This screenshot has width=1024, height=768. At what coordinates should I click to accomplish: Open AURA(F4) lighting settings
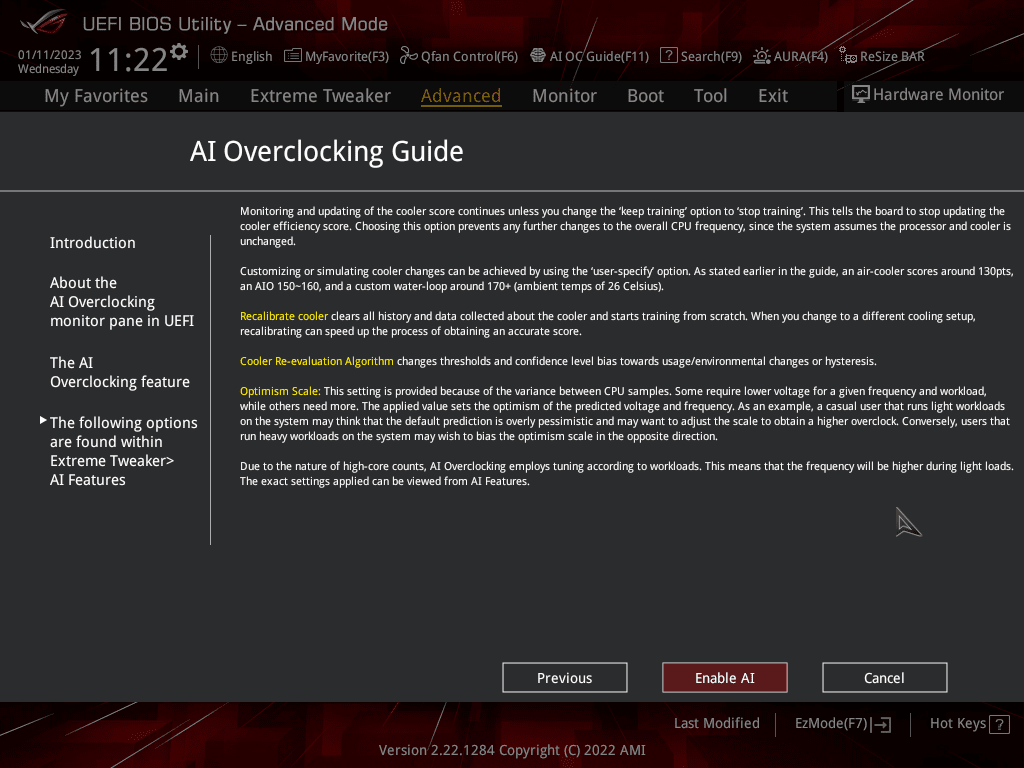[790, 56]
